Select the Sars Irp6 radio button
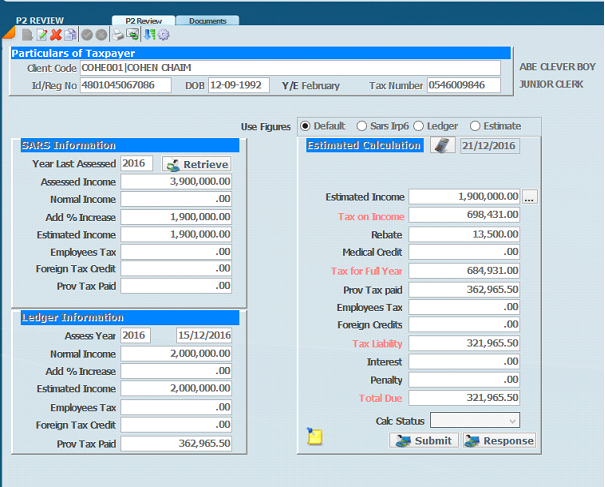Screen dimensions: 605x487 [362, 126]
